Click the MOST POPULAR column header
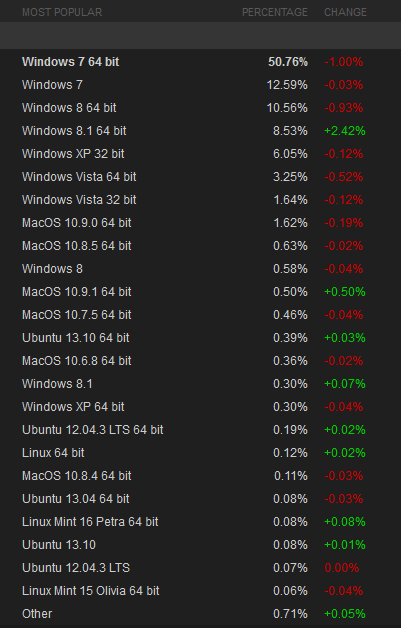Viewport: 401px width, 628px height. click(x=62, y=12)
